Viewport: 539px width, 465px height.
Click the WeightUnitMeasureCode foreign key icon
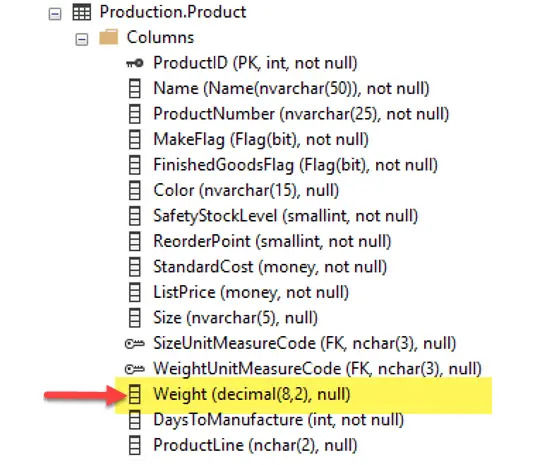[134, 369]
